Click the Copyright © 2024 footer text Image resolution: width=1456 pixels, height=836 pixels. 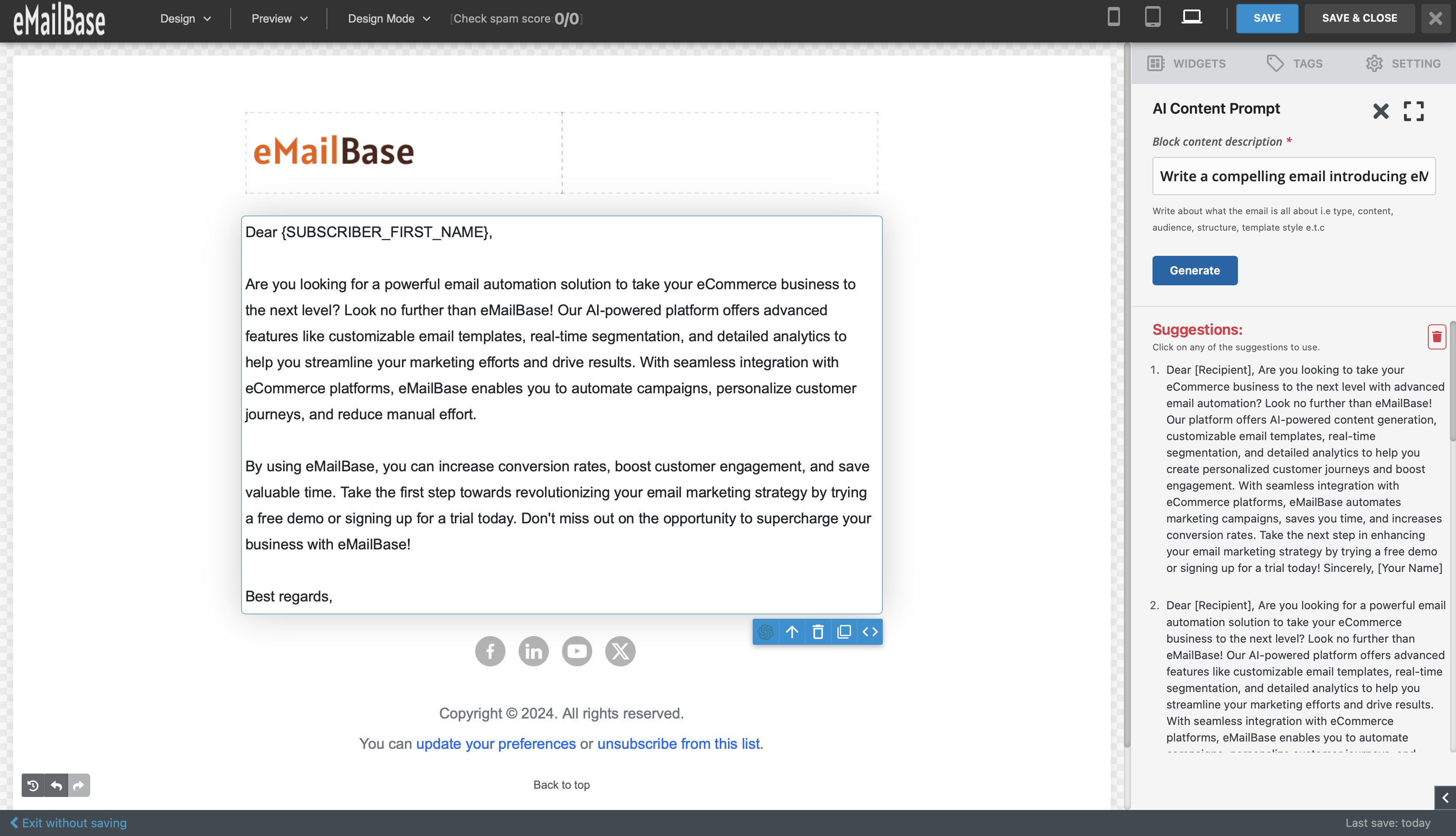coord(562,713)
